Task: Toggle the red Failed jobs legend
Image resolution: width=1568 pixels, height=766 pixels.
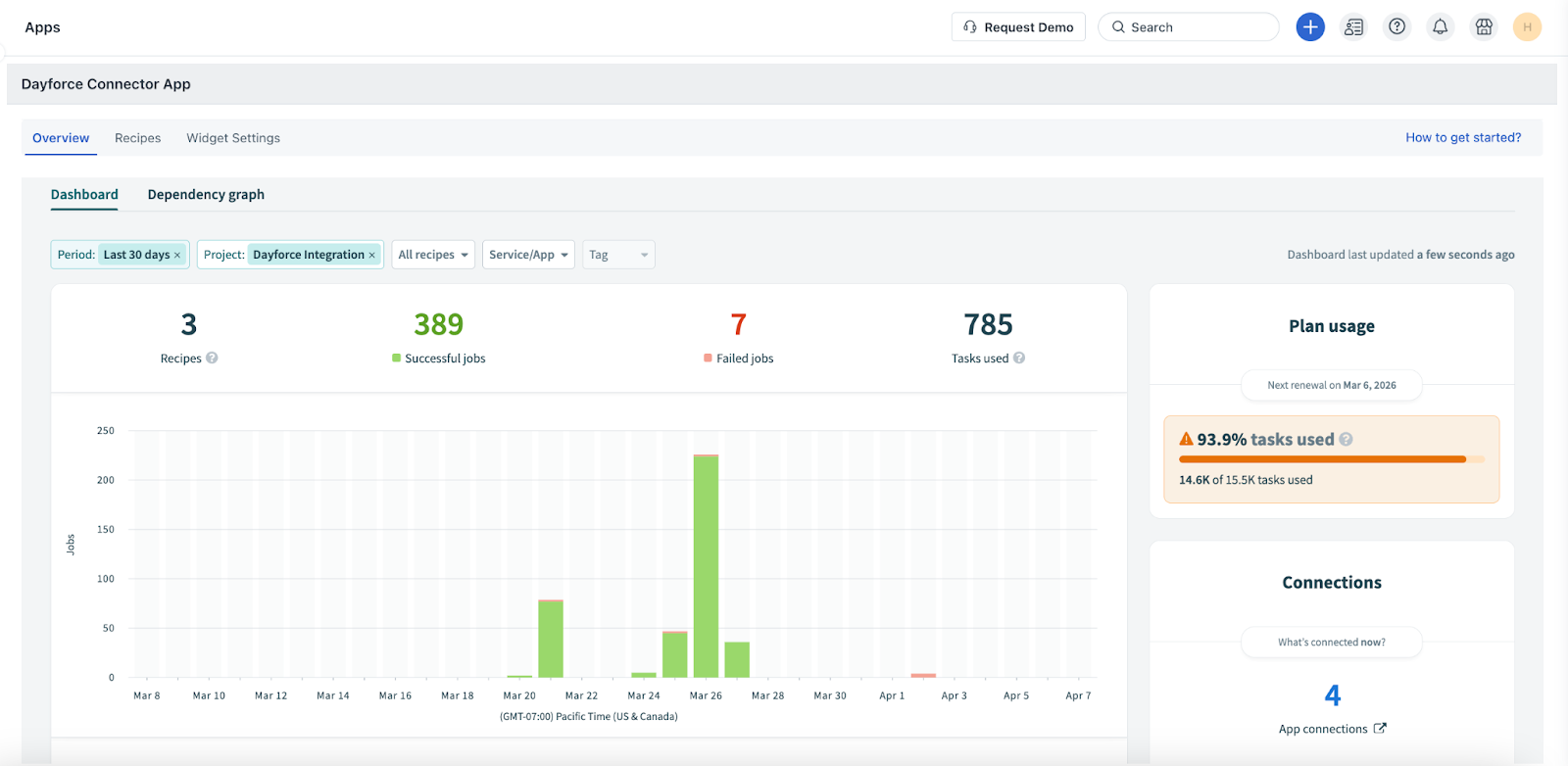Action: click(x=738, y=359)
